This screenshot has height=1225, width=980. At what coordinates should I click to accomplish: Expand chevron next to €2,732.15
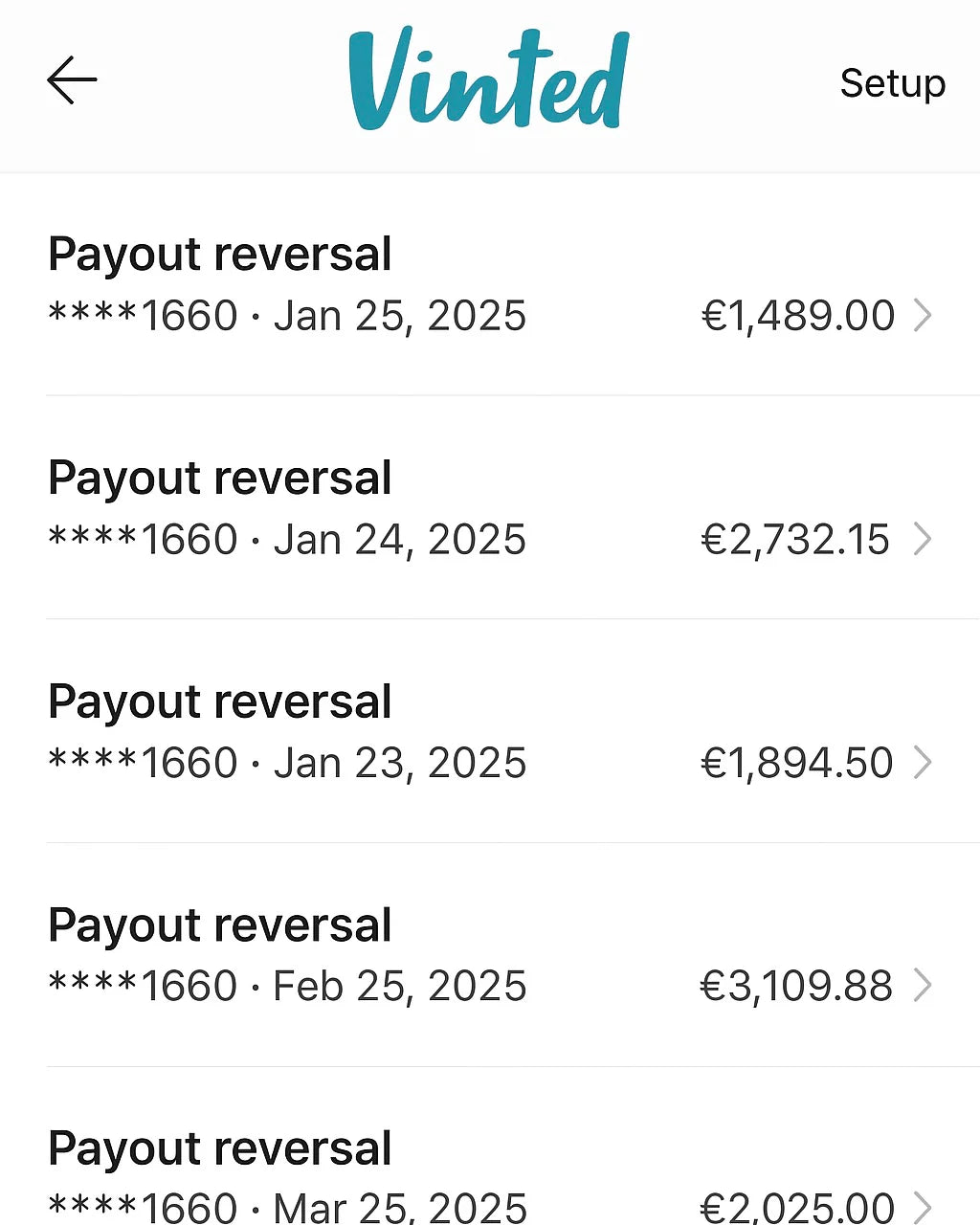tap(923, 540)
